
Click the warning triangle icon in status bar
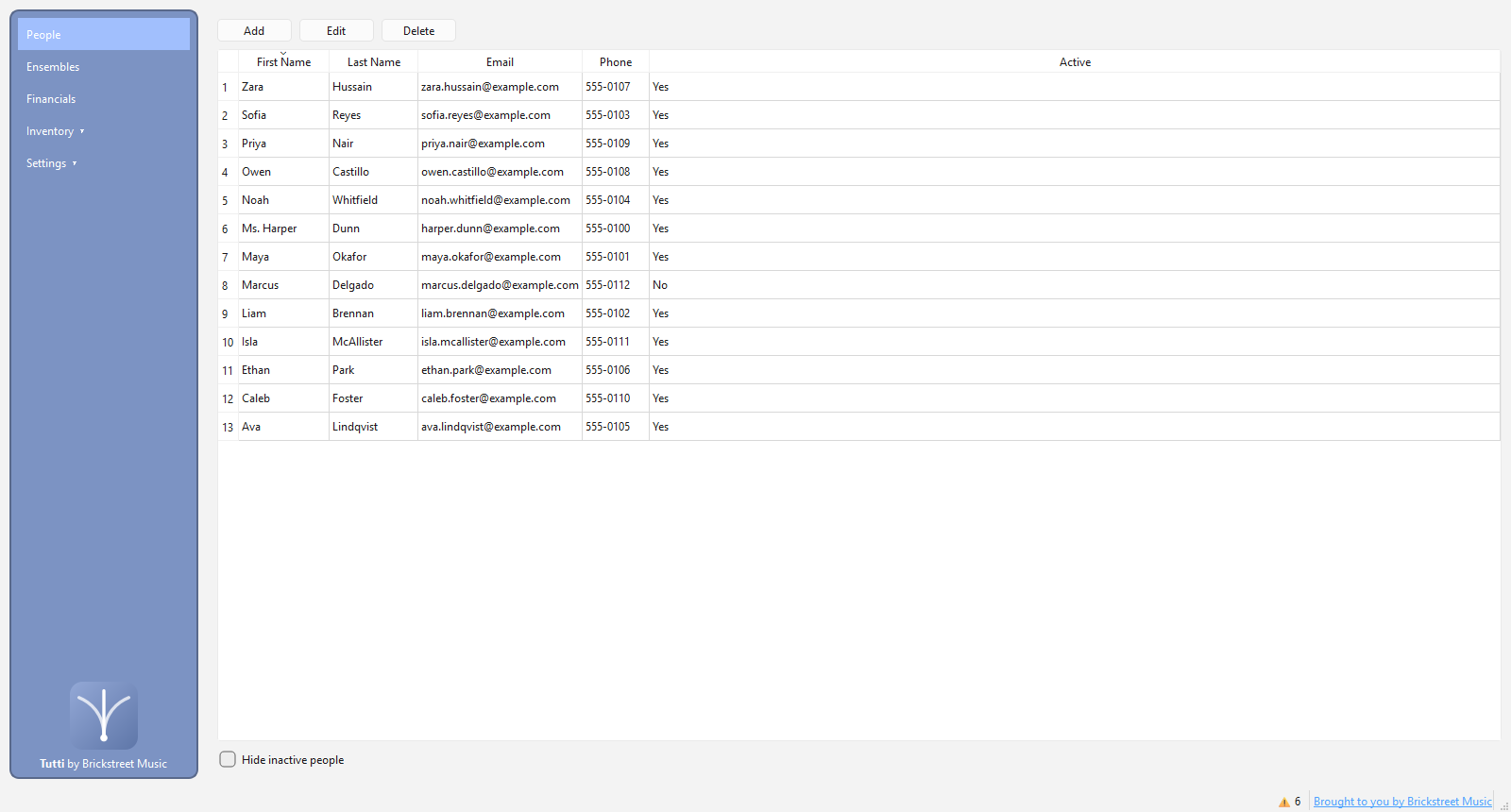pyautogui.click(x=1283, y=802)
